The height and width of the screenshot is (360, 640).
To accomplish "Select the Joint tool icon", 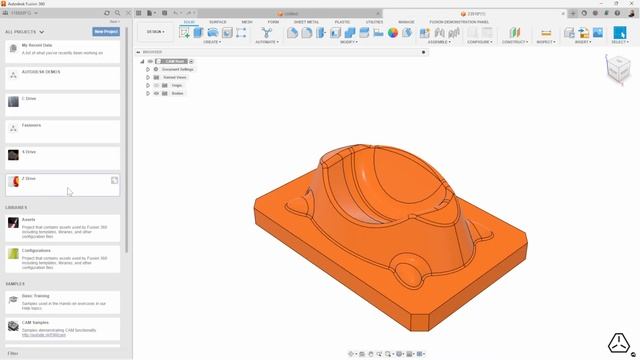I will [439, 33].
